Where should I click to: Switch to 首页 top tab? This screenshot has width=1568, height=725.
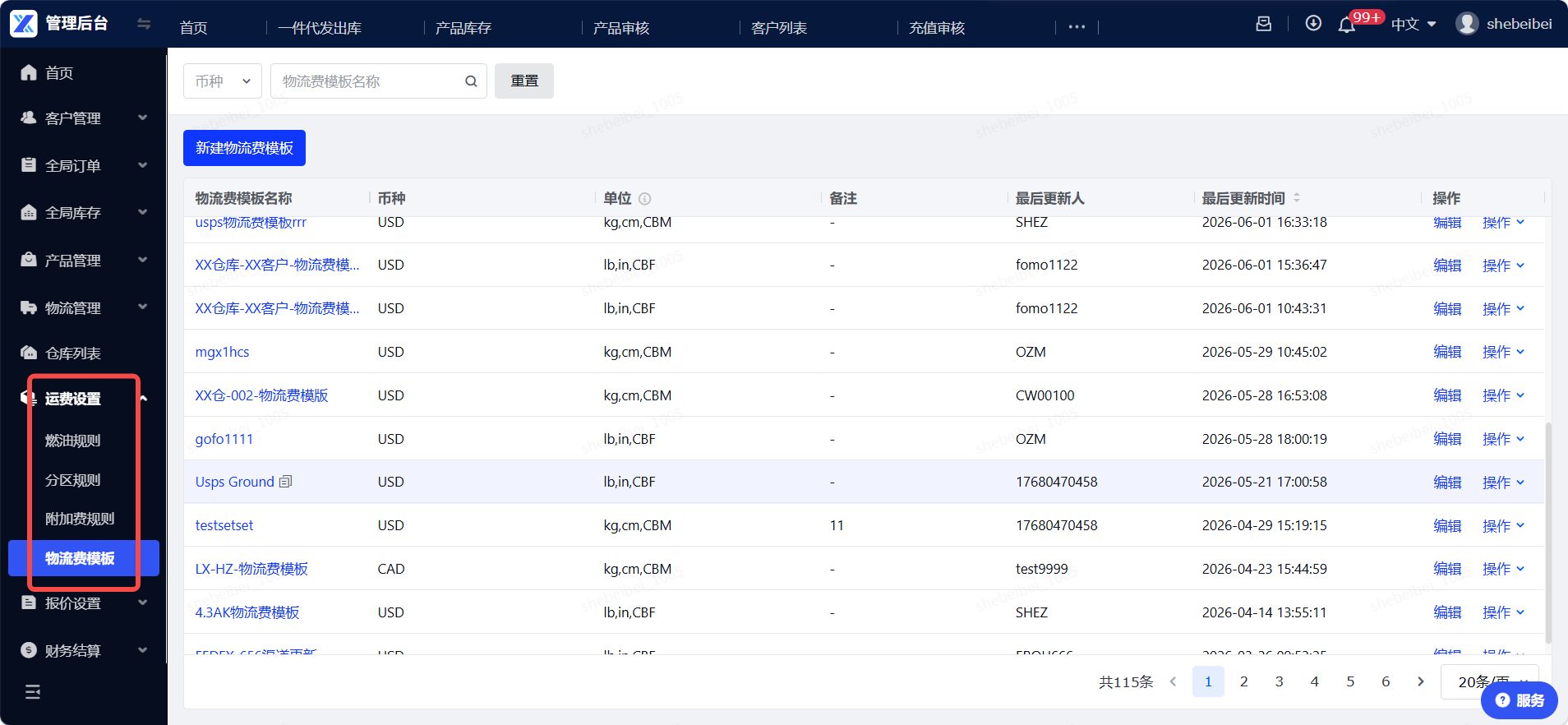coord(194,28)
